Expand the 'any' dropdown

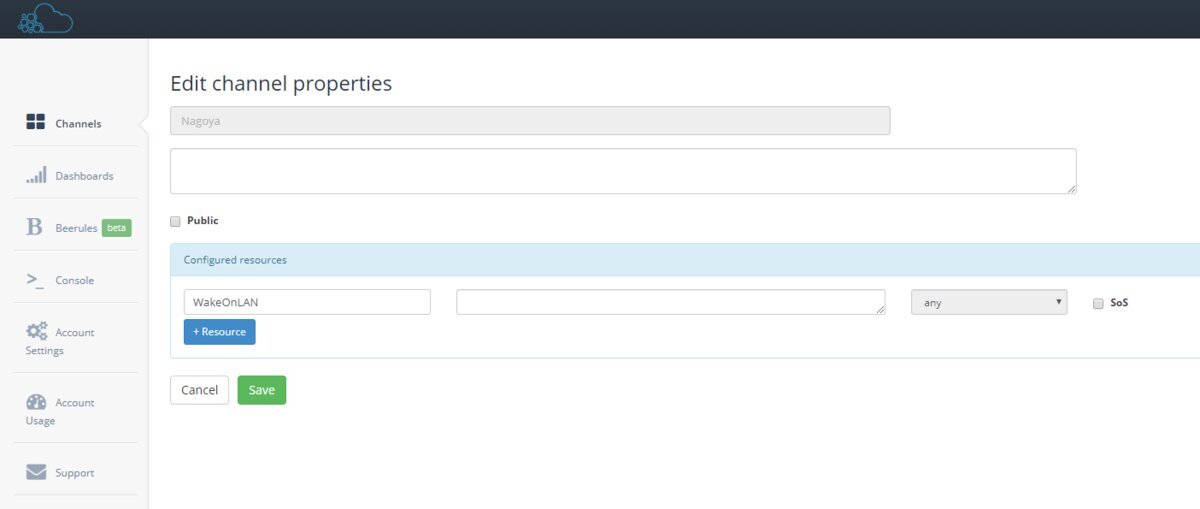point(989,302)
